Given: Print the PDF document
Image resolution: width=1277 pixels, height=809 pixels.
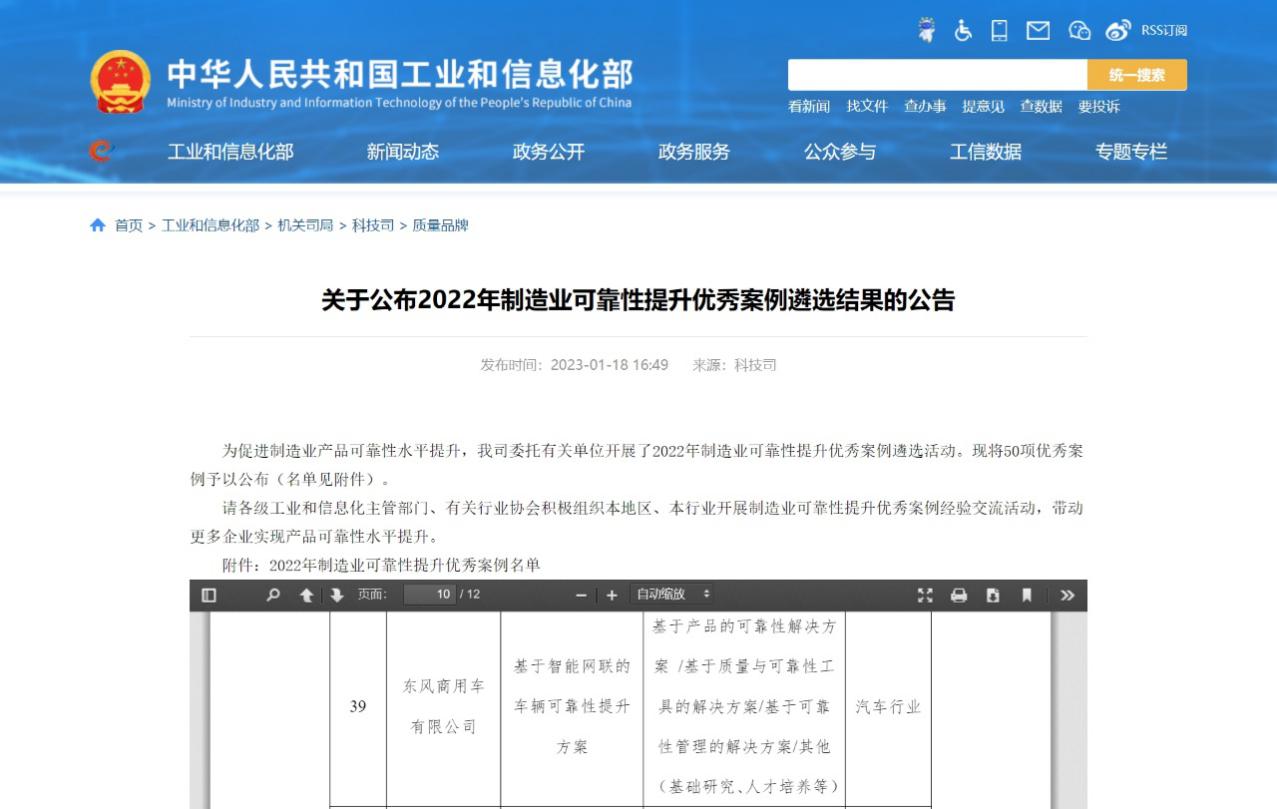Looking at the screenshot, I should pos(959,595).
